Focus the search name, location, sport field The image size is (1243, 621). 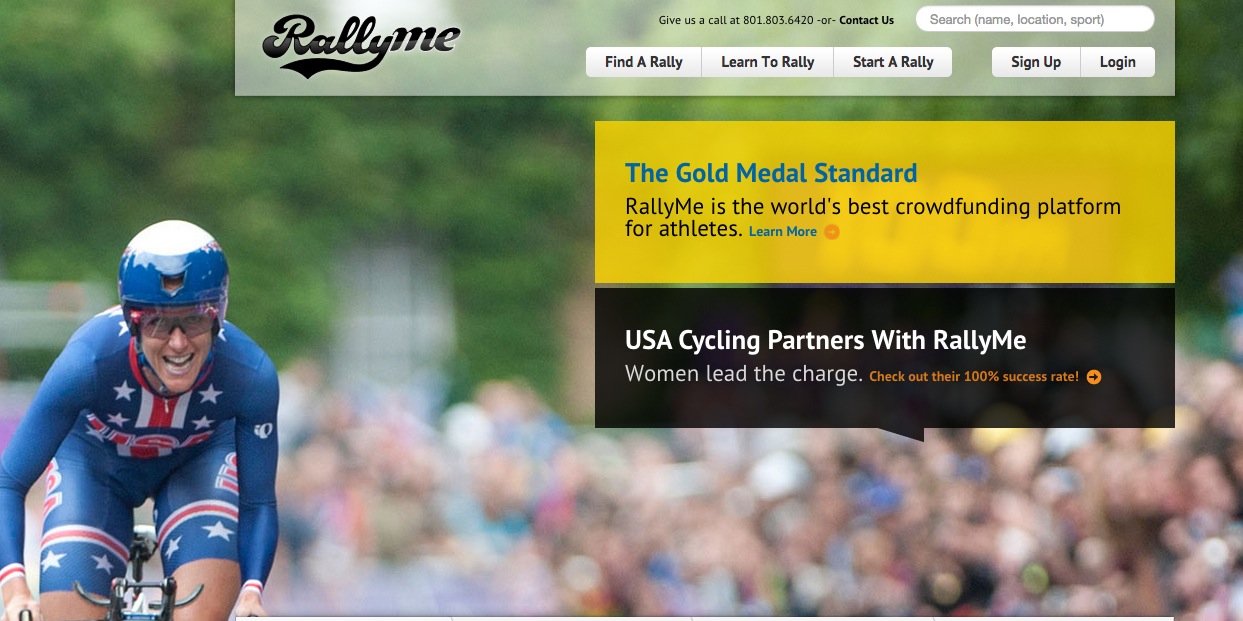tap(1035, 19)
